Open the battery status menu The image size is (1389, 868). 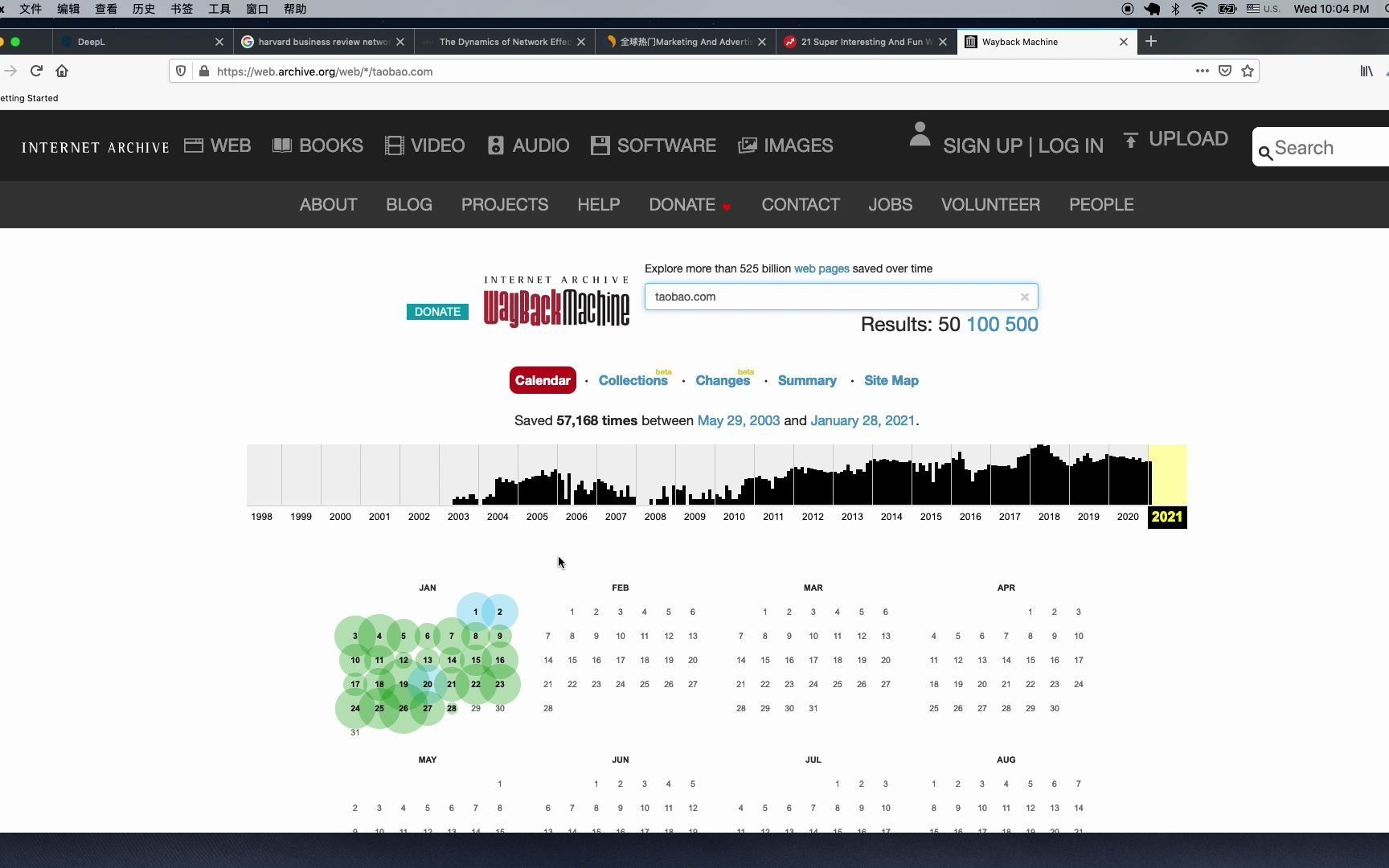[1227, 9]
